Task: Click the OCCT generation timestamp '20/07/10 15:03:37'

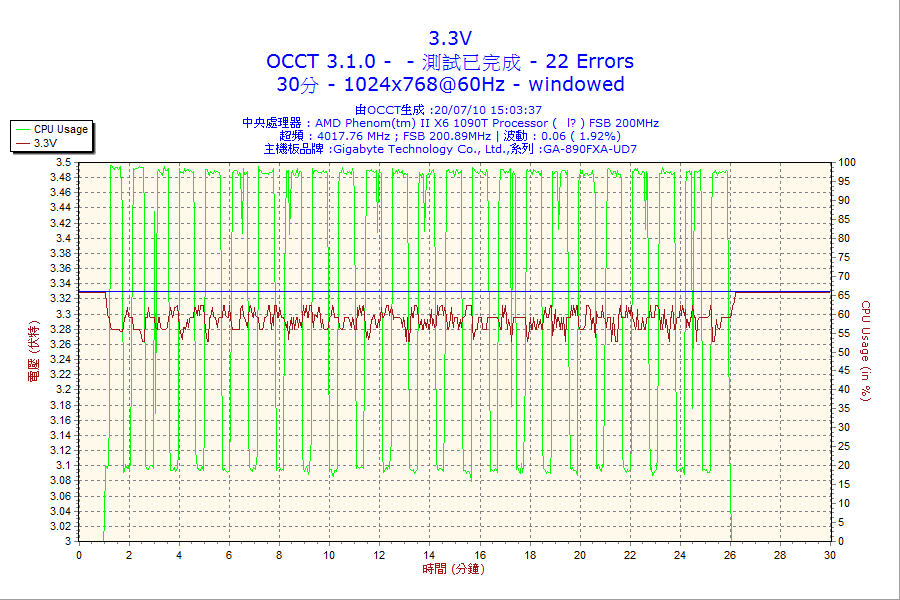Action: click(x=487, y=110)
